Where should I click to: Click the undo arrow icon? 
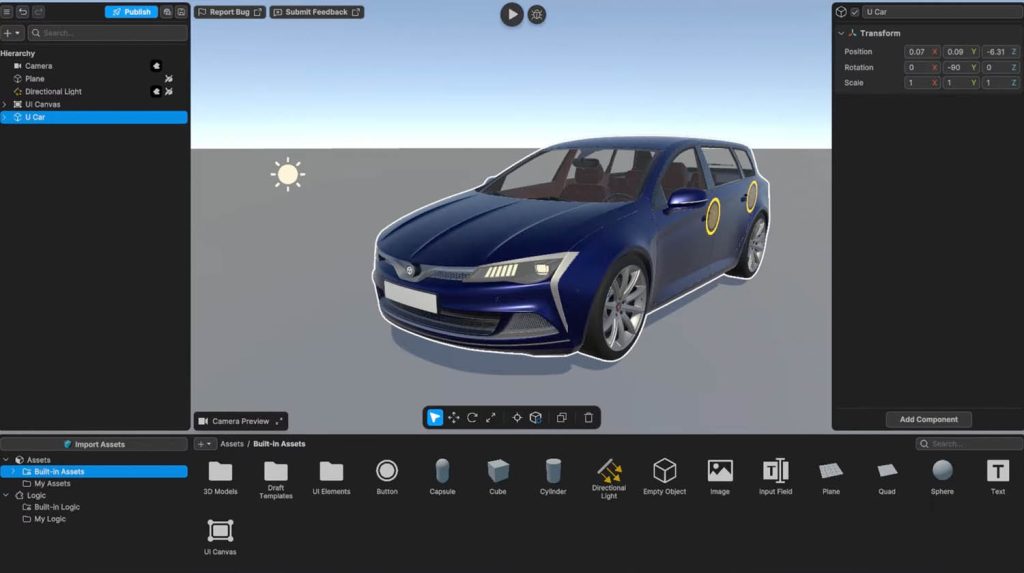23,12
